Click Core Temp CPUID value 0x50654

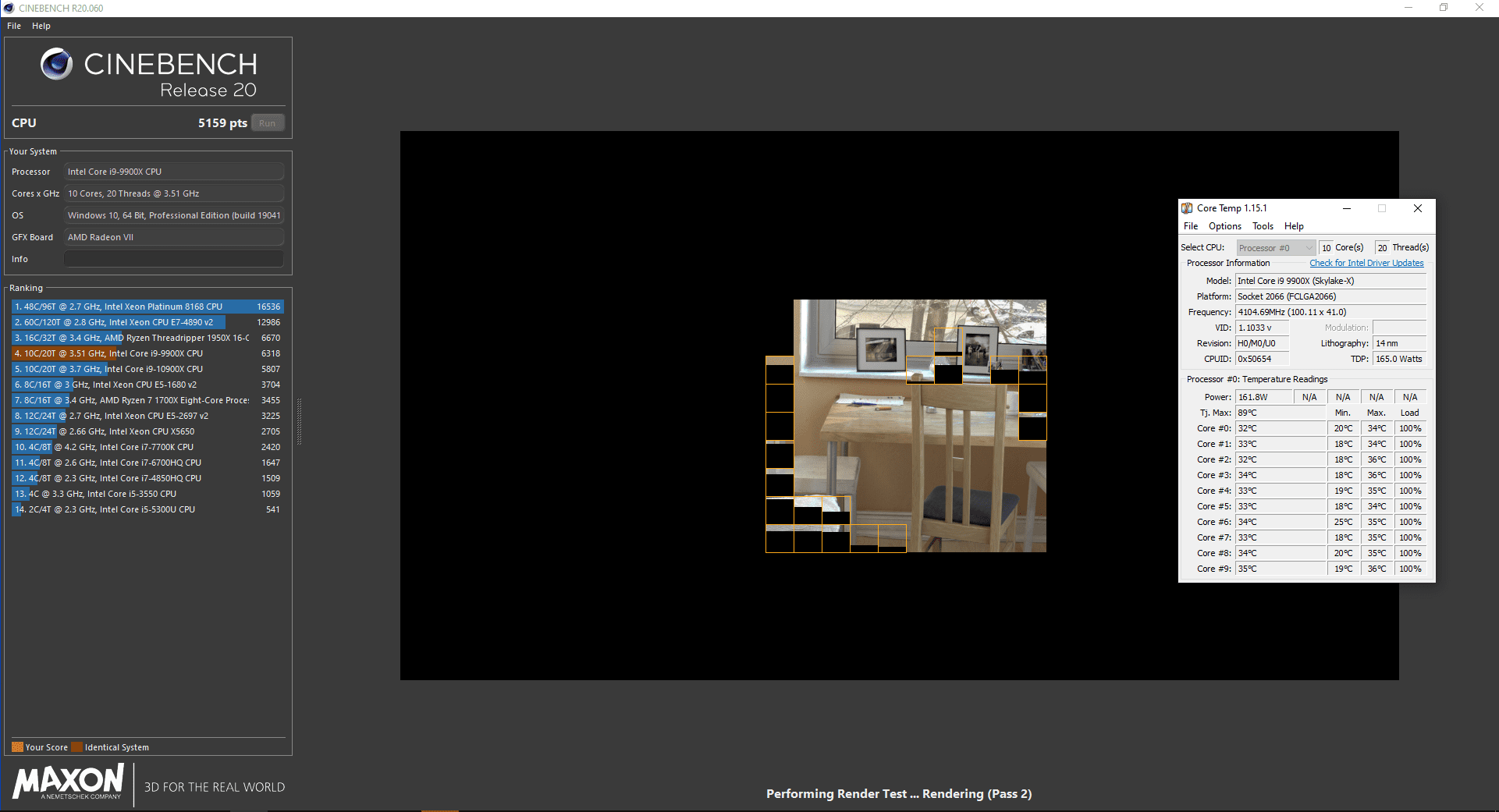1262,359
